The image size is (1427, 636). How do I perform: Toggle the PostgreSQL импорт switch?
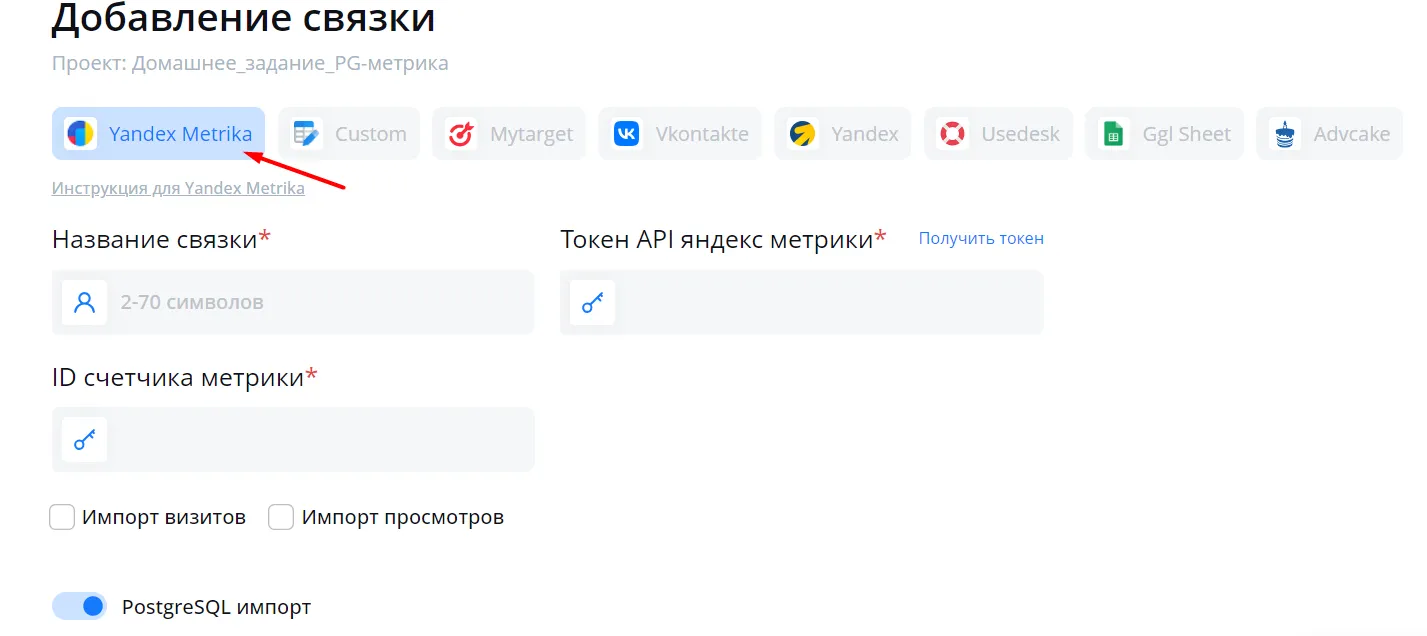point(79,606)
